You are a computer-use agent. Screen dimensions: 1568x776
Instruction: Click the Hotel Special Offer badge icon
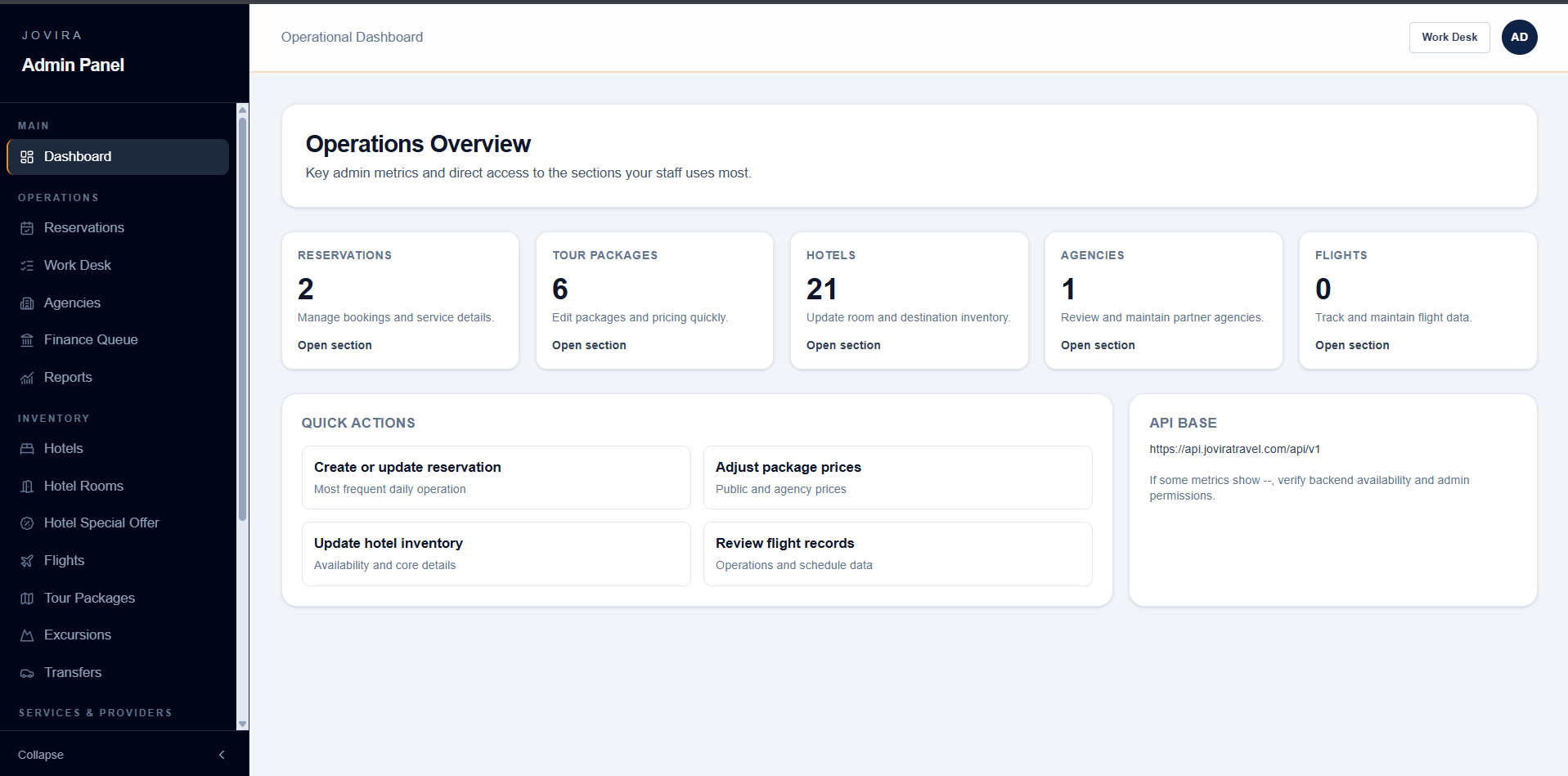[x=27, y=523]
